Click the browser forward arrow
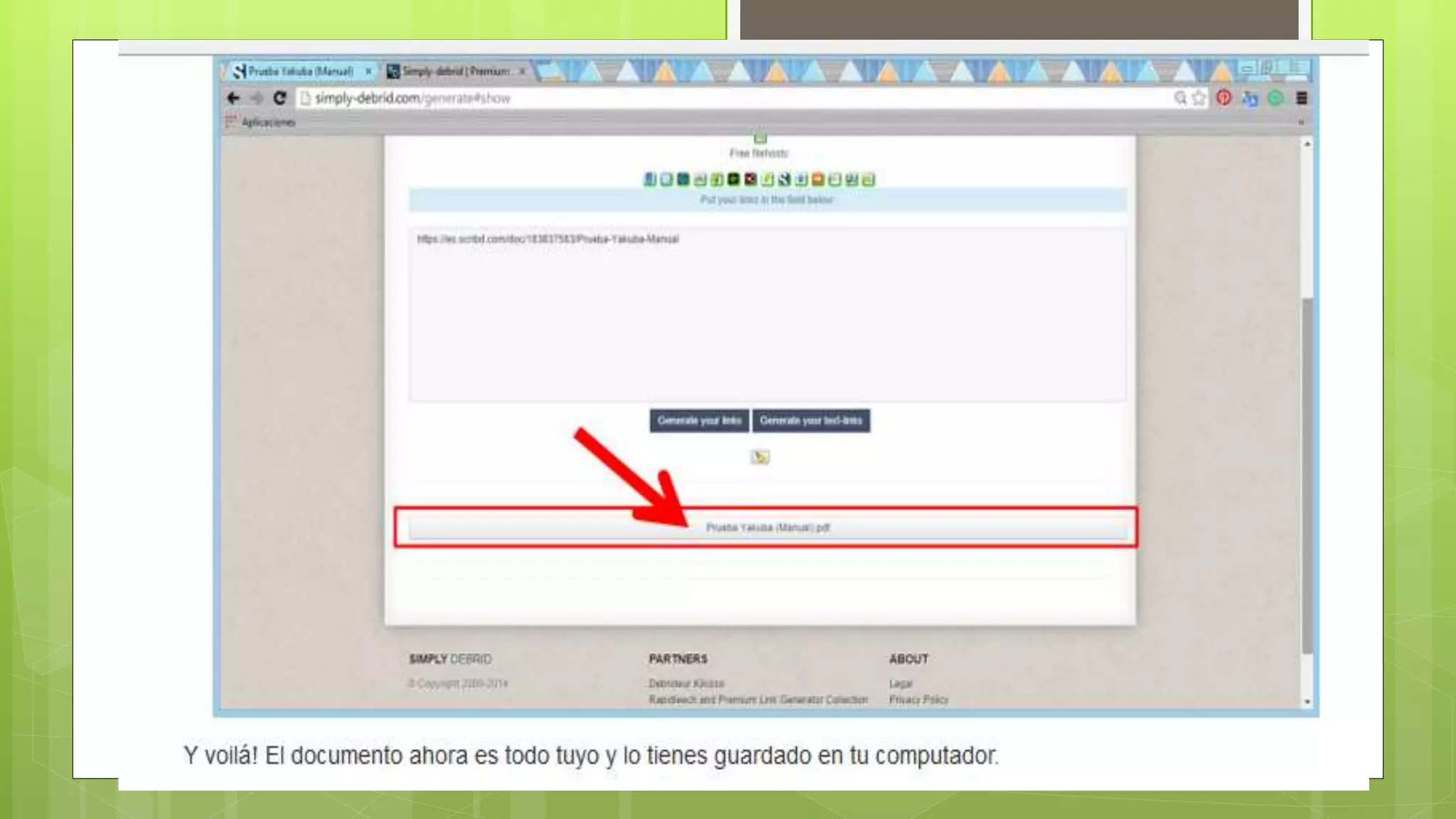Viewport: 1456px width, 819px height. click(257, 98)
